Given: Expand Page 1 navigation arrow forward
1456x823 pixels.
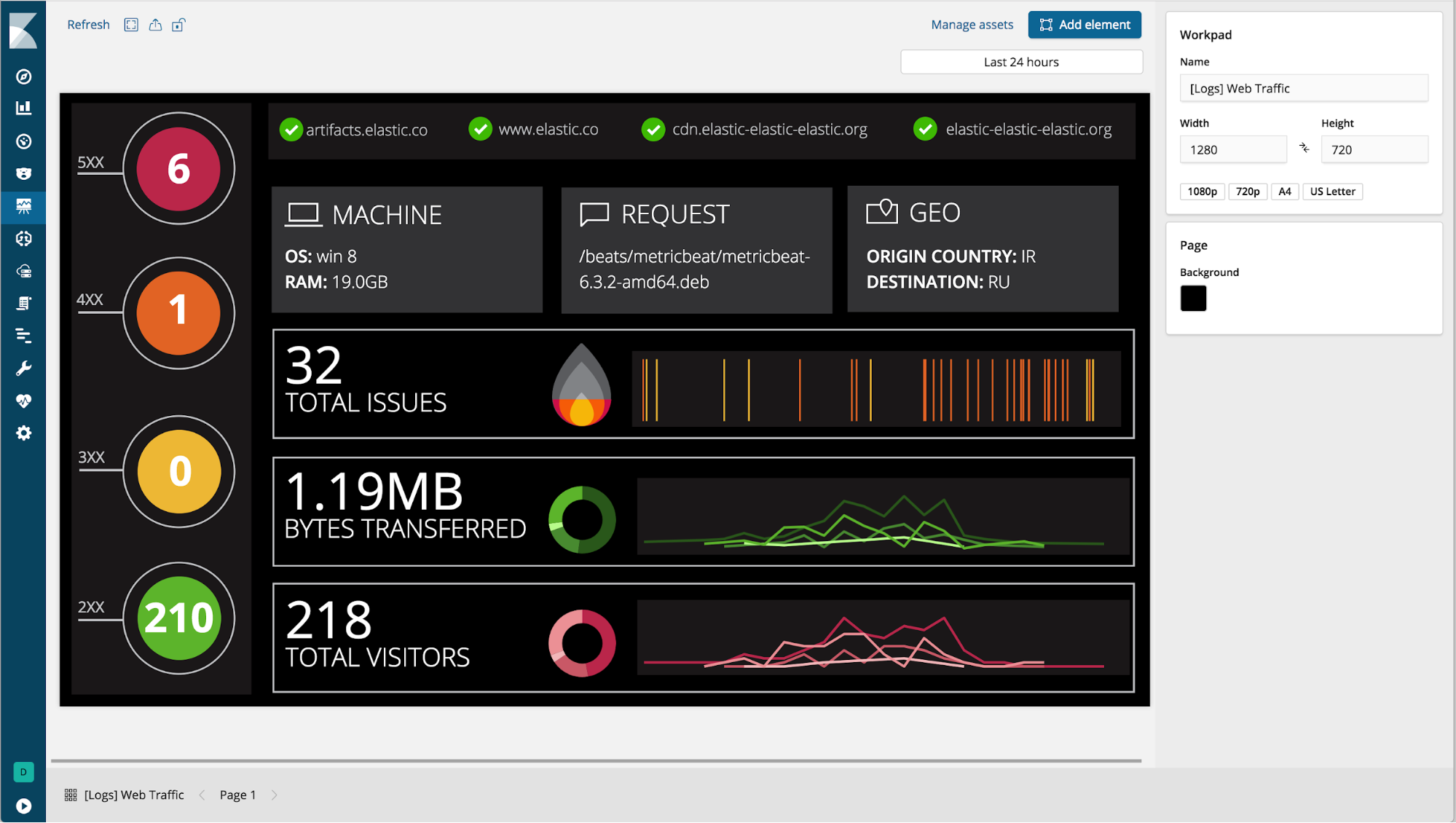Looking at the screenshot, I should click(x=275, y=795).
